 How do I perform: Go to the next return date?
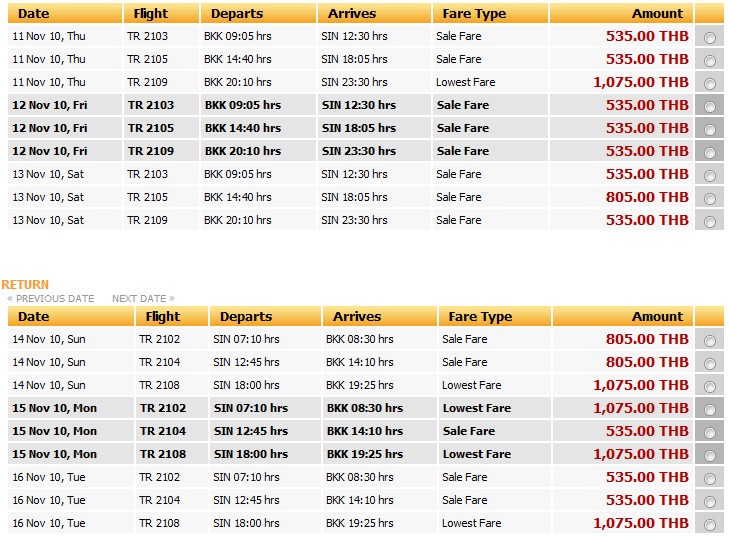click(142, 298)
